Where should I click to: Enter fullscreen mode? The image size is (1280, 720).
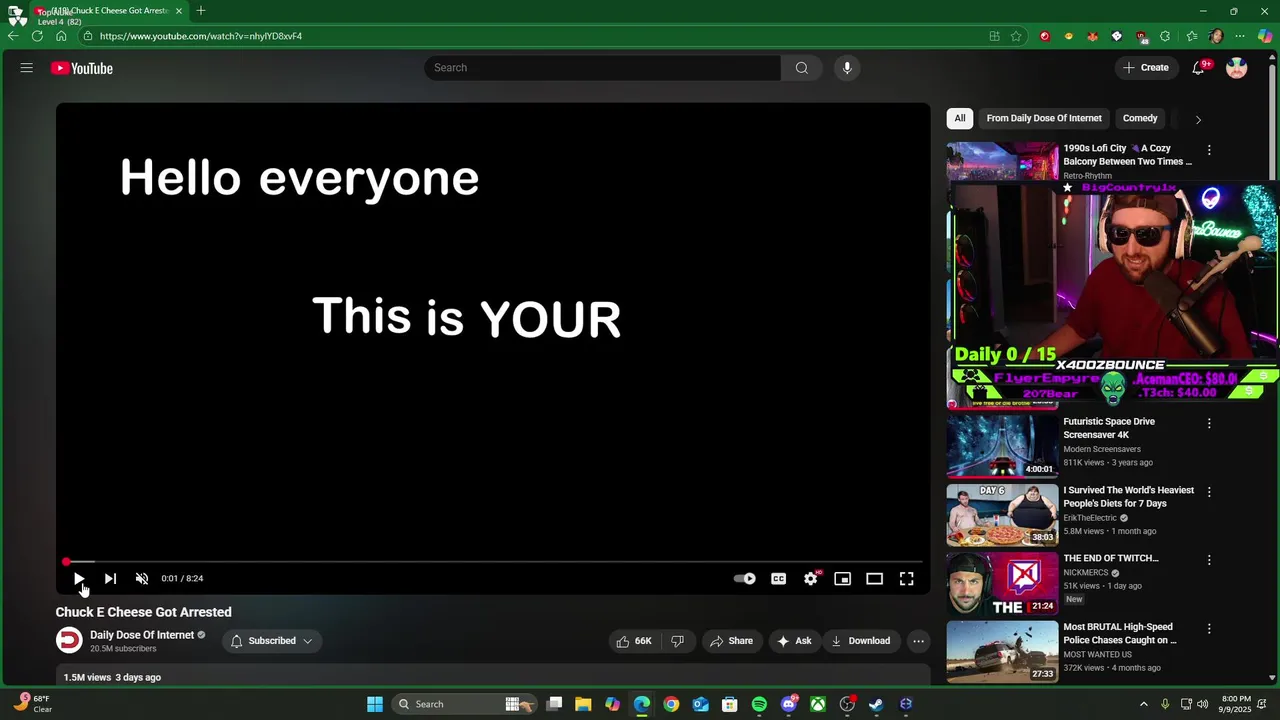coord(907,578)
